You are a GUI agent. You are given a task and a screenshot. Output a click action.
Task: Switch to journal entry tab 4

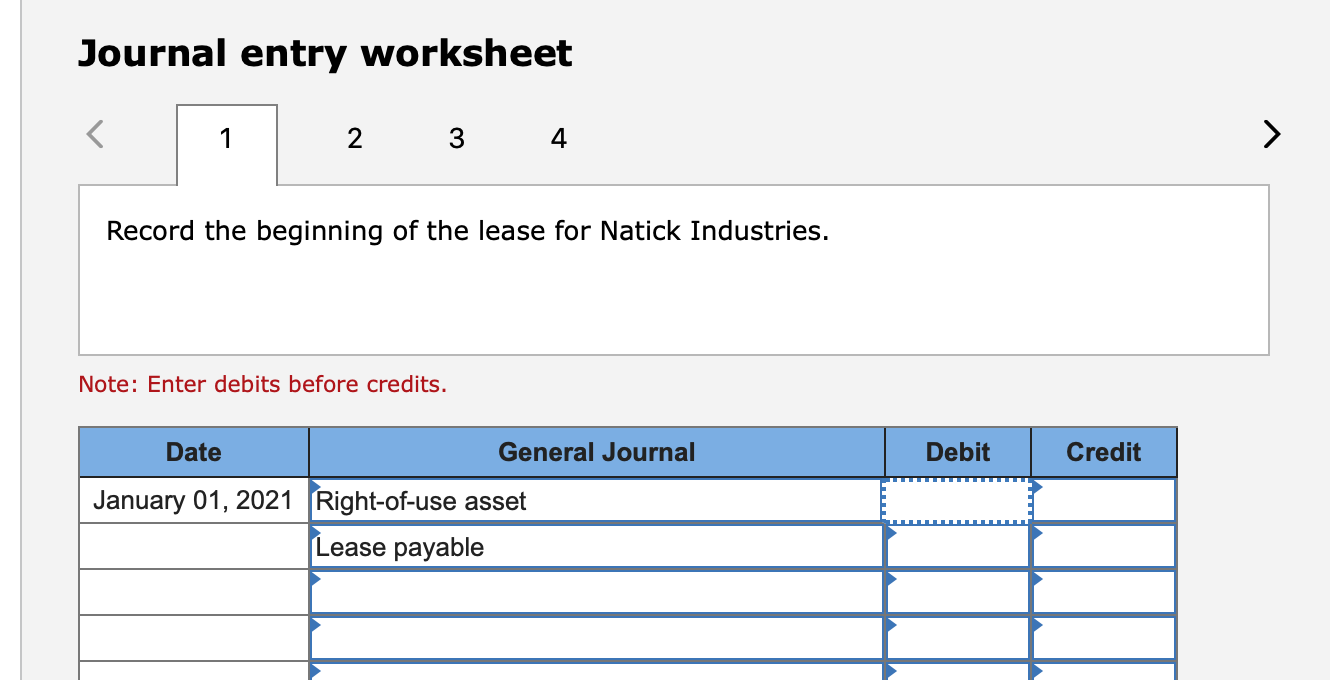coord(558,139)
